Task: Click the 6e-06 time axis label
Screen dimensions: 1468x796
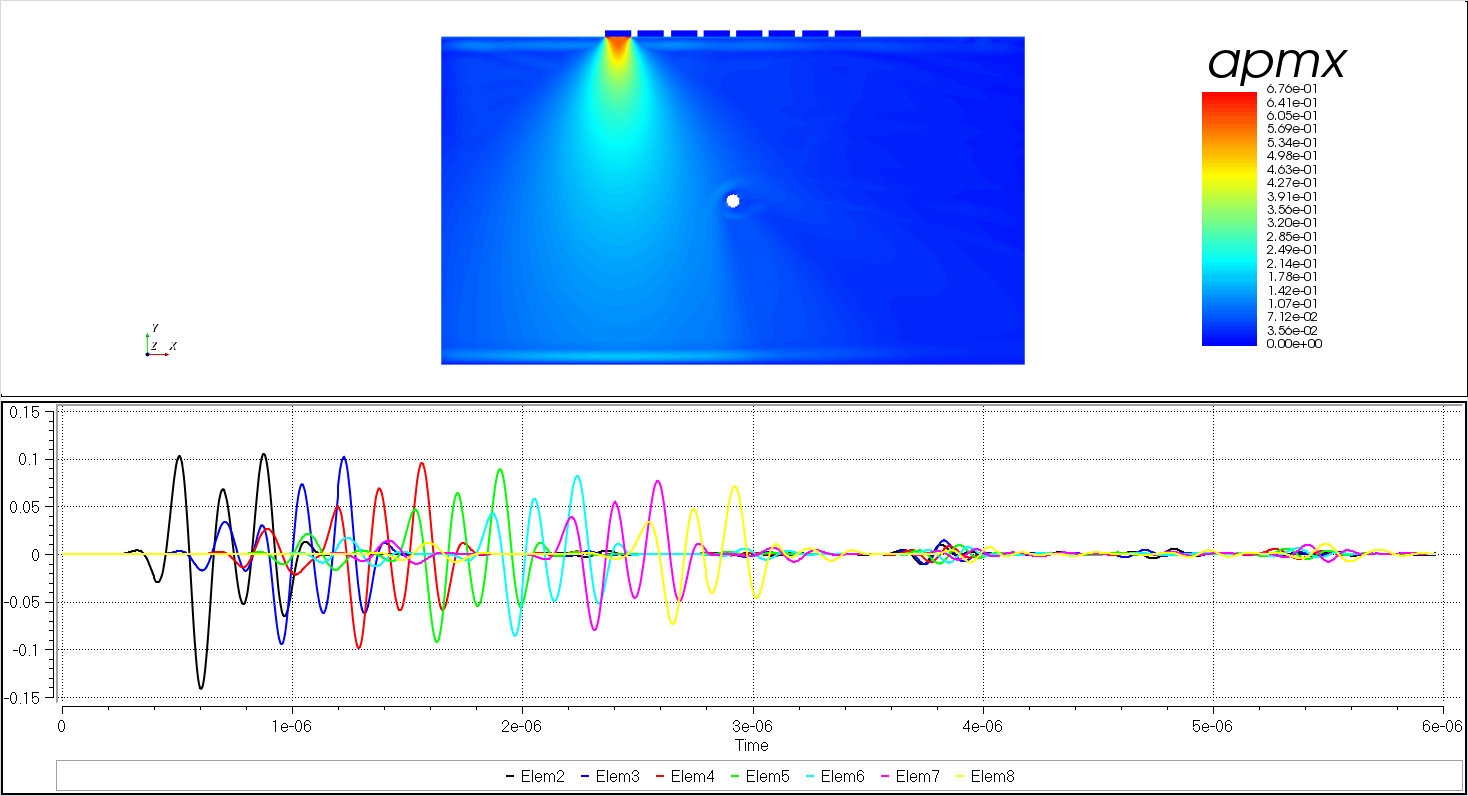Action: pos(1443,726)
